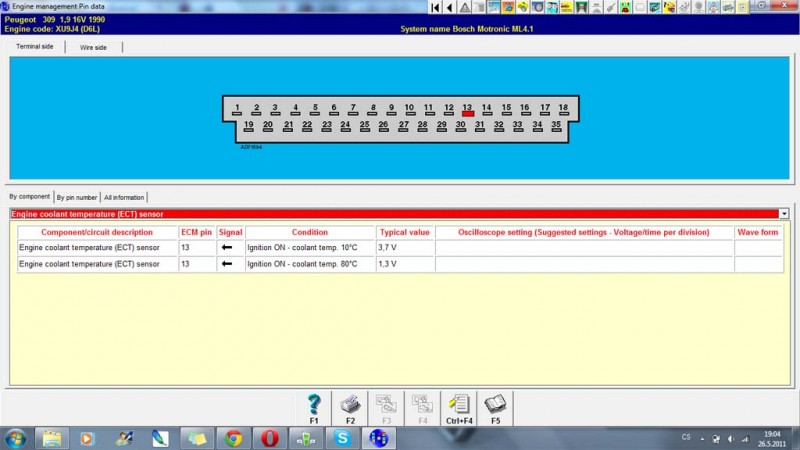Open Skype from the taskbar
This screenshot has width=800, height=450.
tap(342, 438)
